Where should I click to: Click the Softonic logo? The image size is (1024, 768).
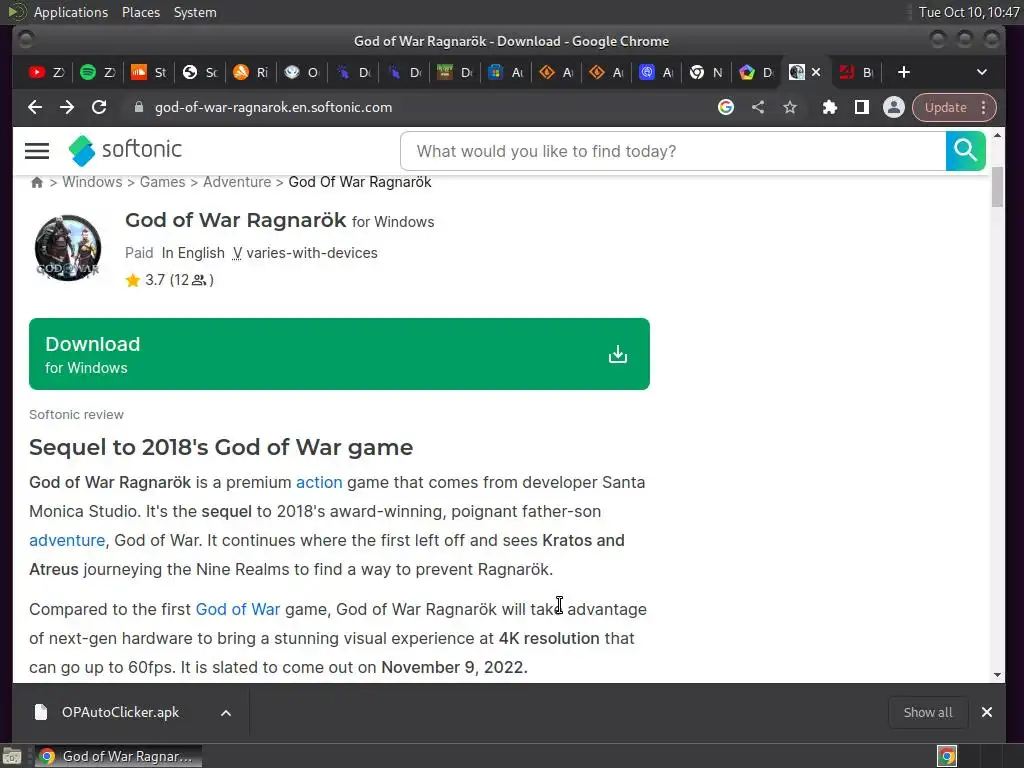click(125, 150)
